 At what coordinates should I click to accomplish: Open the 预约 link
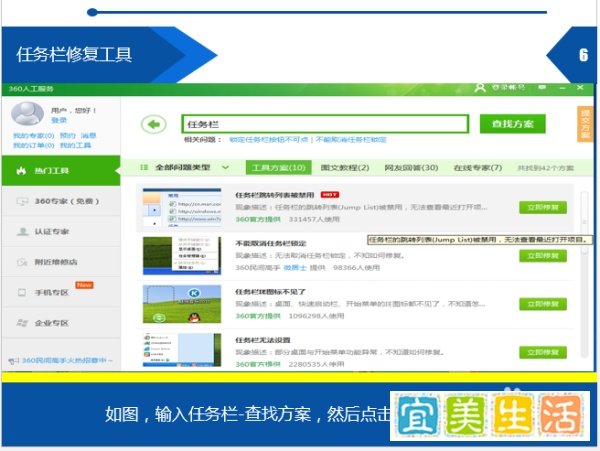pyautogui.click(x=68, y=135)
